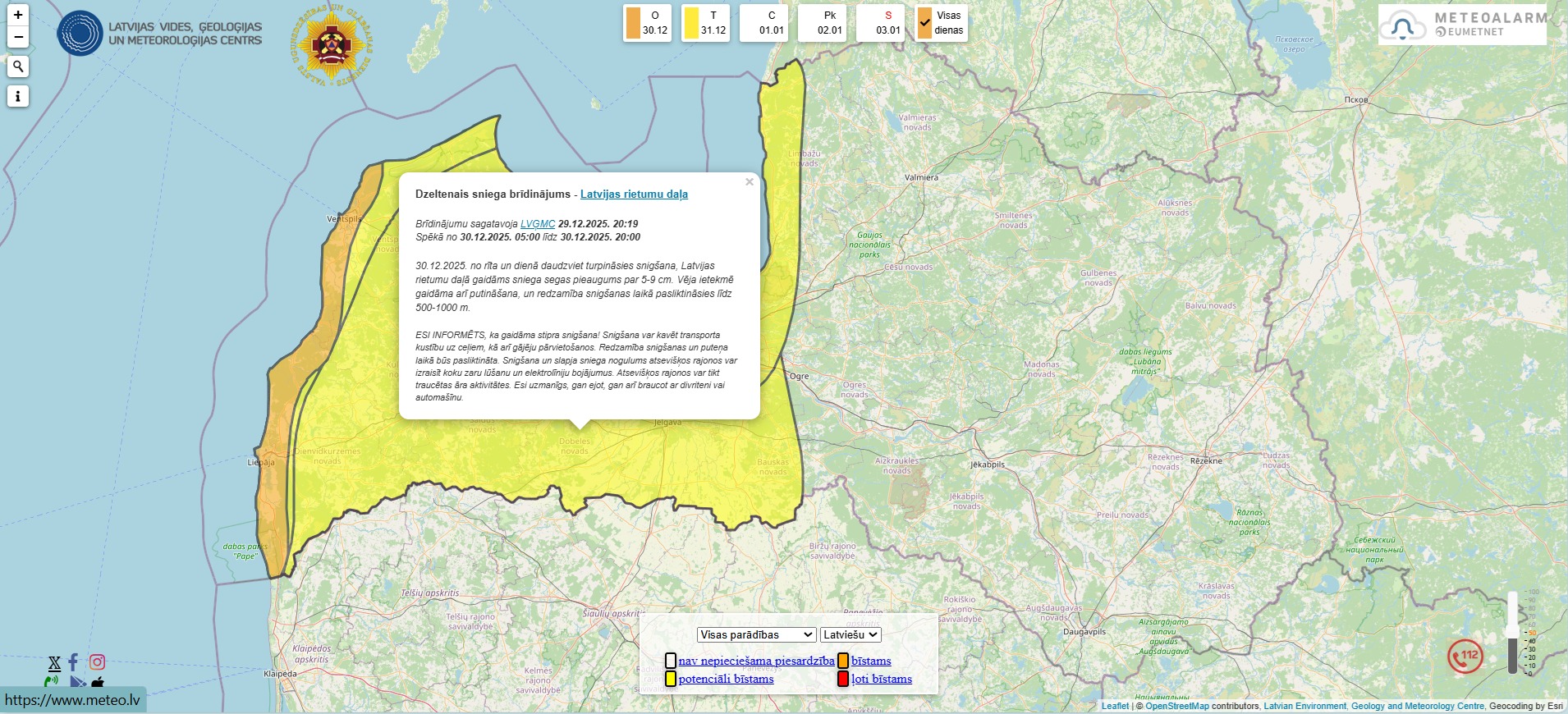1568x714 pixels.
Task: Select the 03.01 Saturday day tab
Action: pos(880,23)
